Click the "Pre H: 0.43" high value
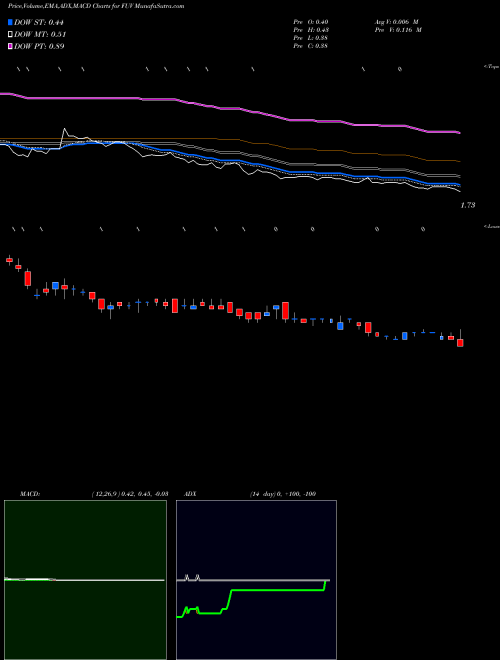The height and width of the screenshot is (660, 500). tap(311, 30)
